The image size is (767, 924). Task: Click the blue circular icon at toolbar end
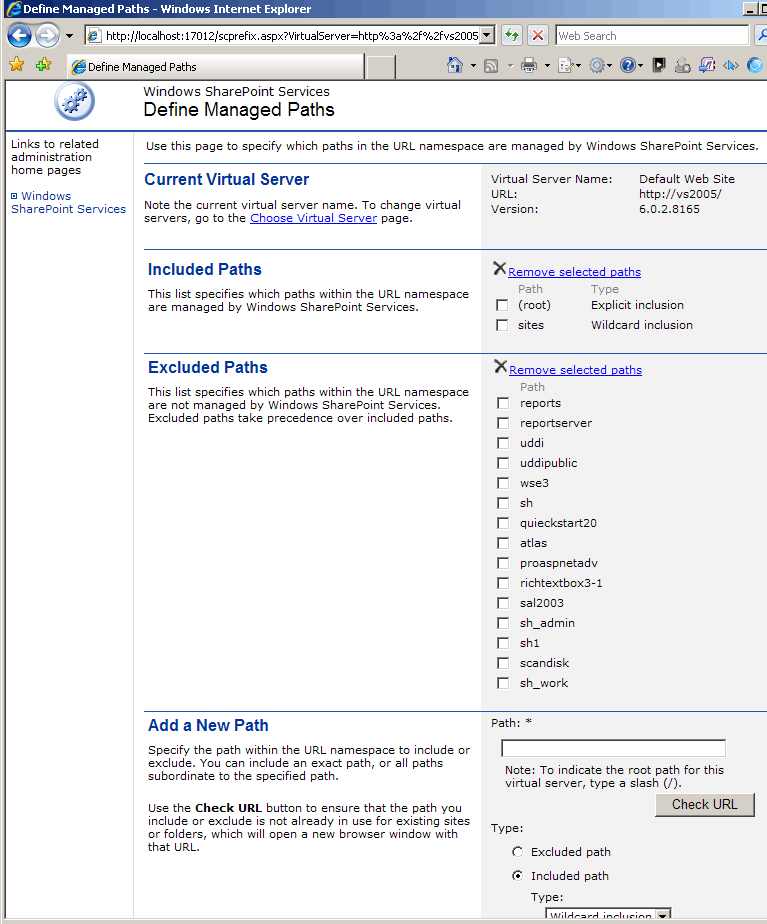pos(756,65)
